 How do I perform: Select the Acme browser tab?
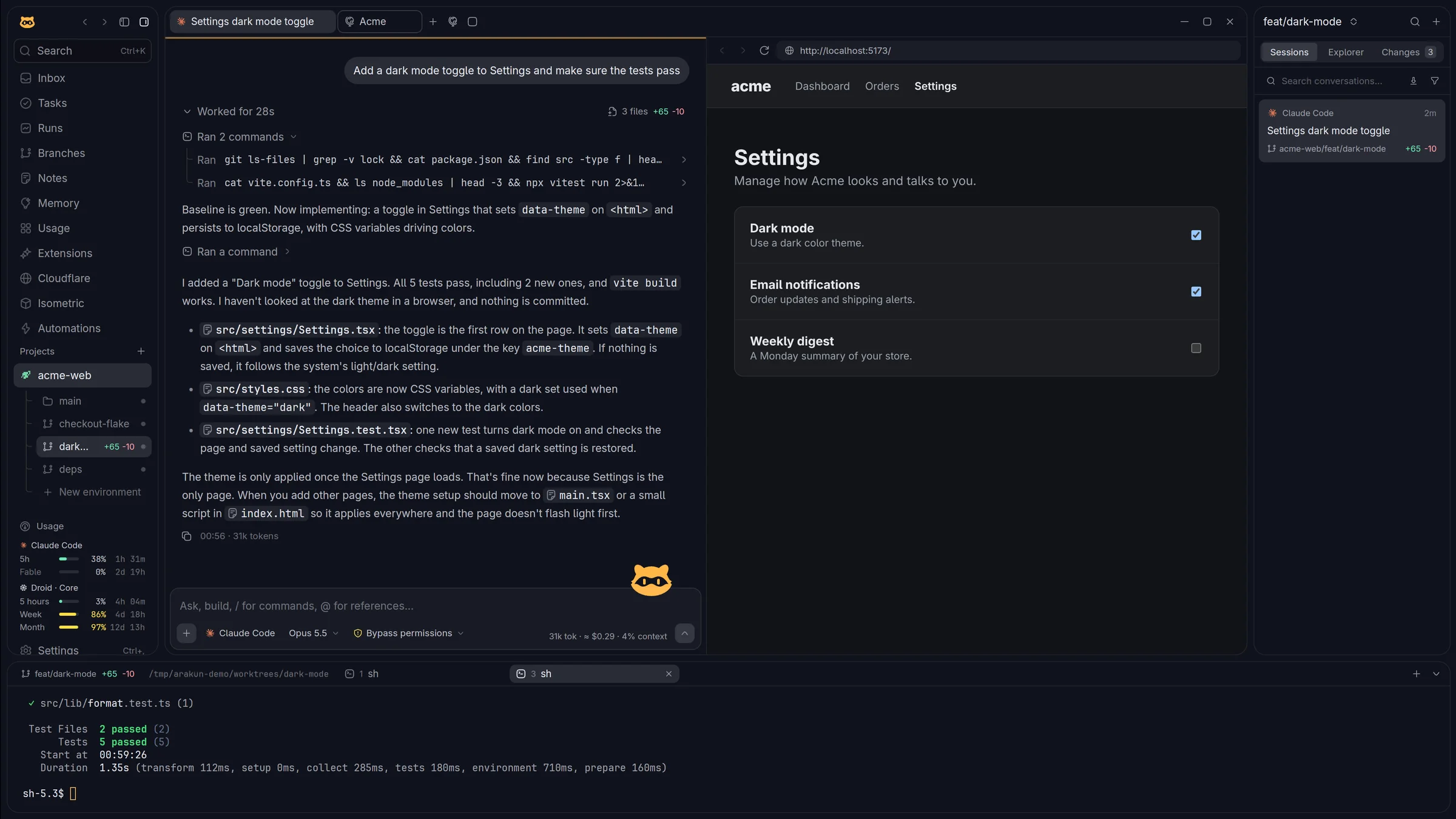point(380,22)
